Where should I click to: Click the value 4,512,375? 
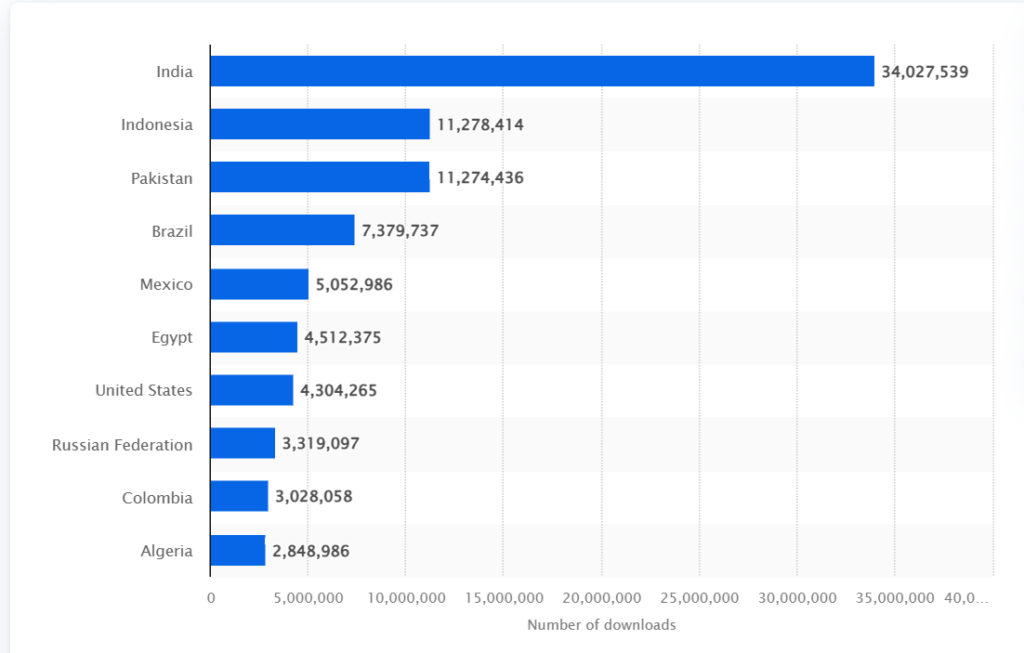point(343,338)
